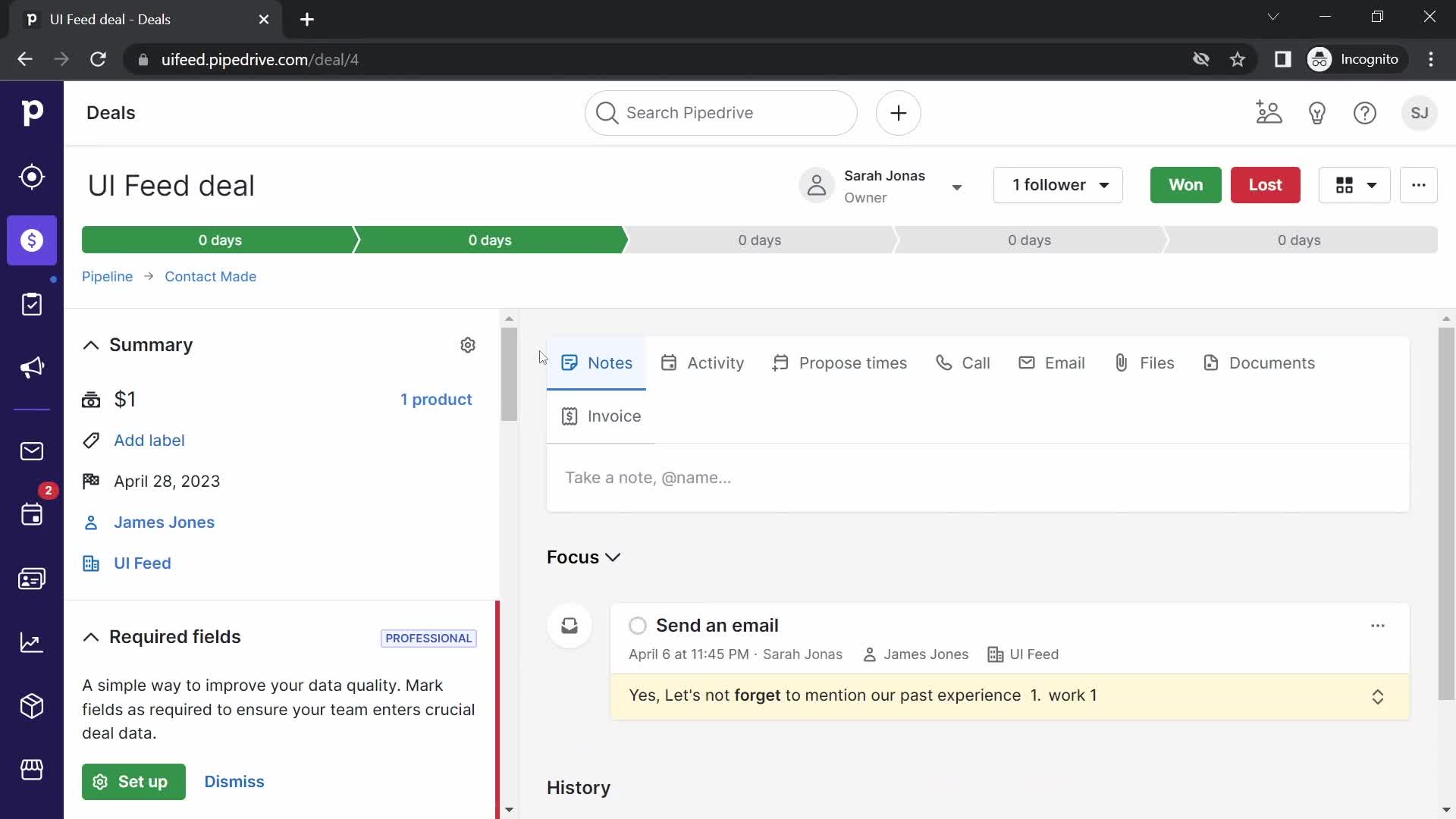Collapse the Summary section

[90, 344]
